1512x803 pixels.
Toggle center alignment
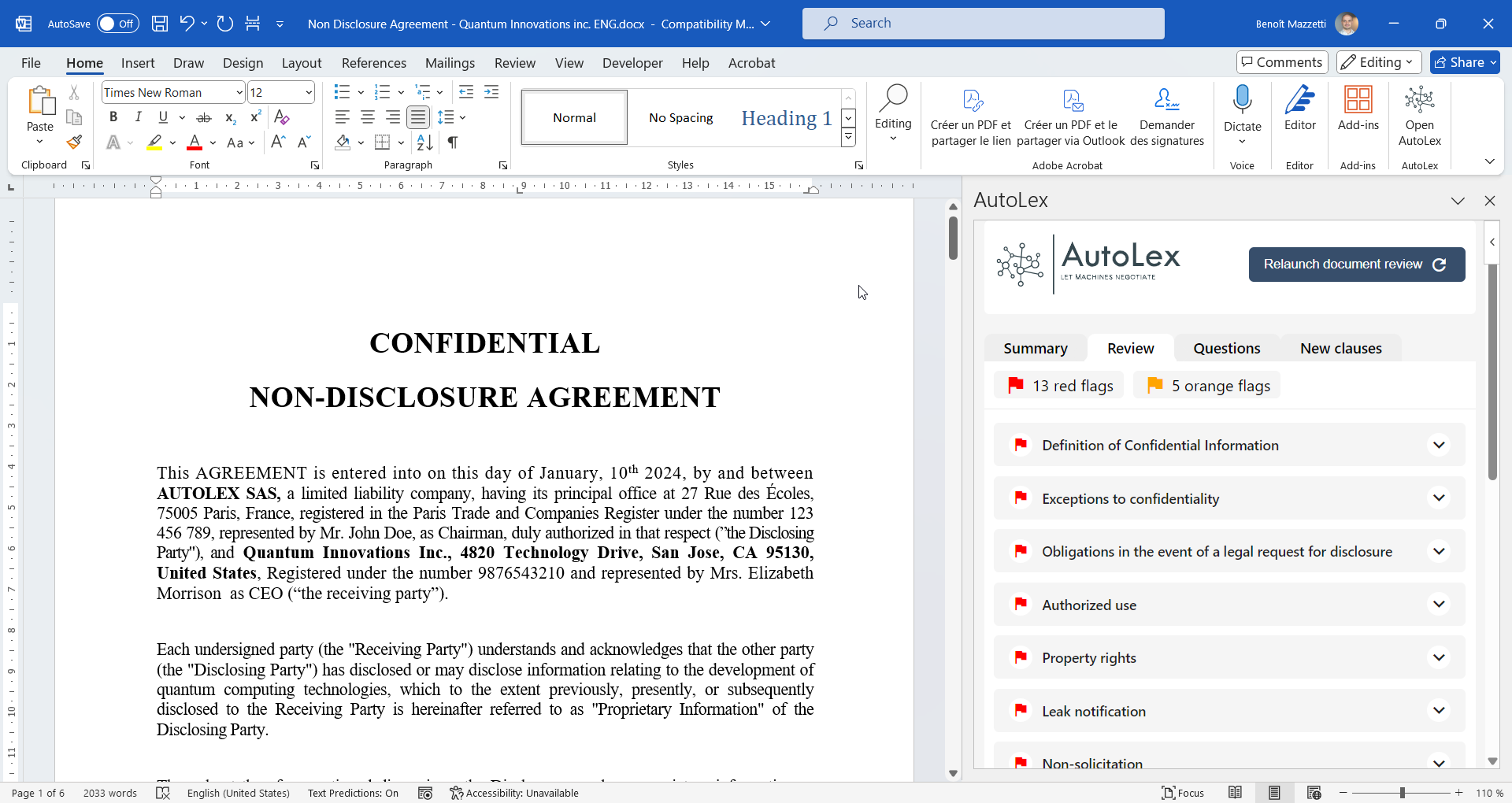367,117
